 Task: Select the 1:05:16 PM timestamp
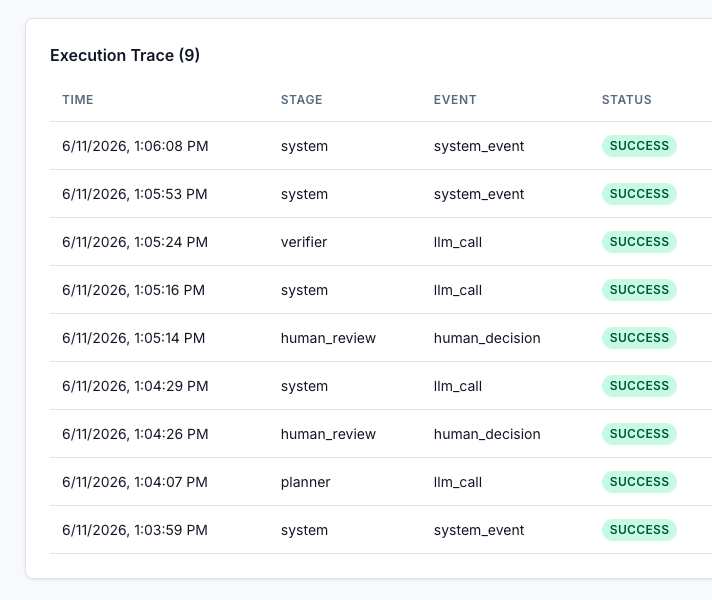[x=134, y=290]
